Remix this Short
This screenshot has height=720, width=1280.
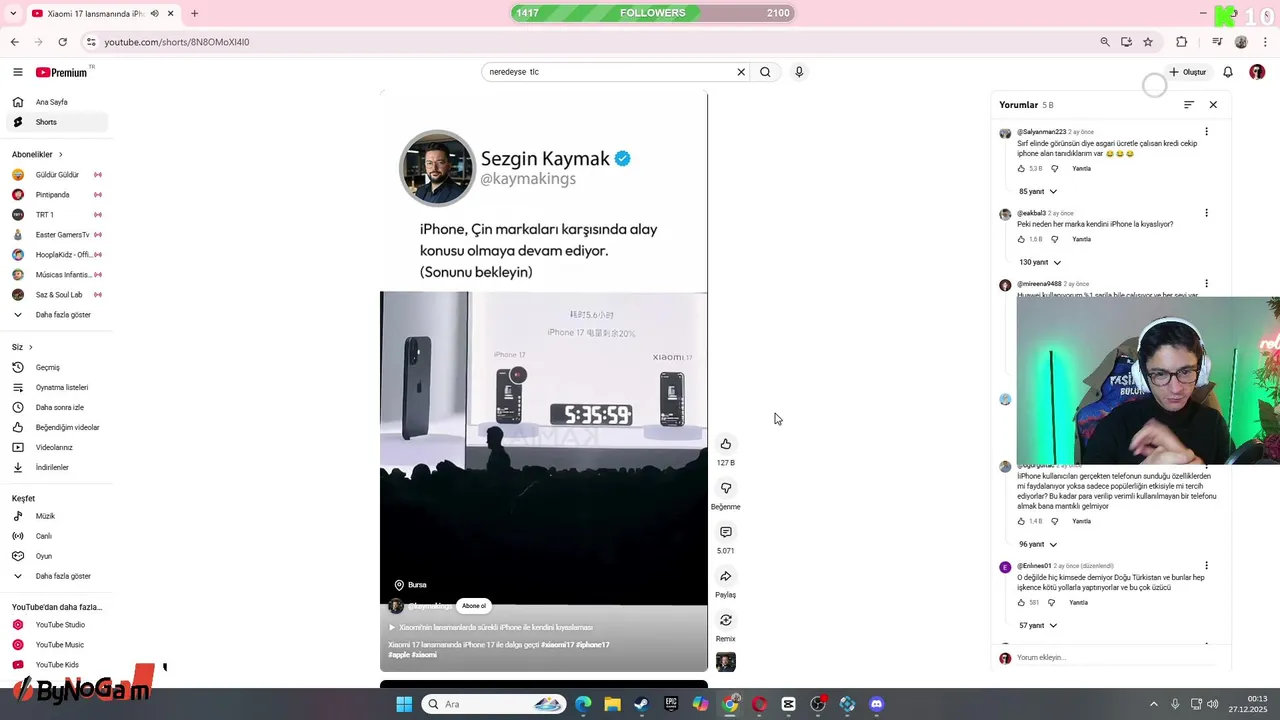[x=726, y=620]
